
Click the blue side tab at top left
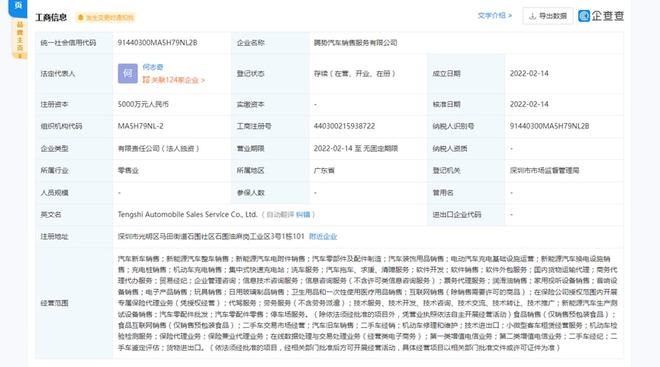tap(18, 7)
